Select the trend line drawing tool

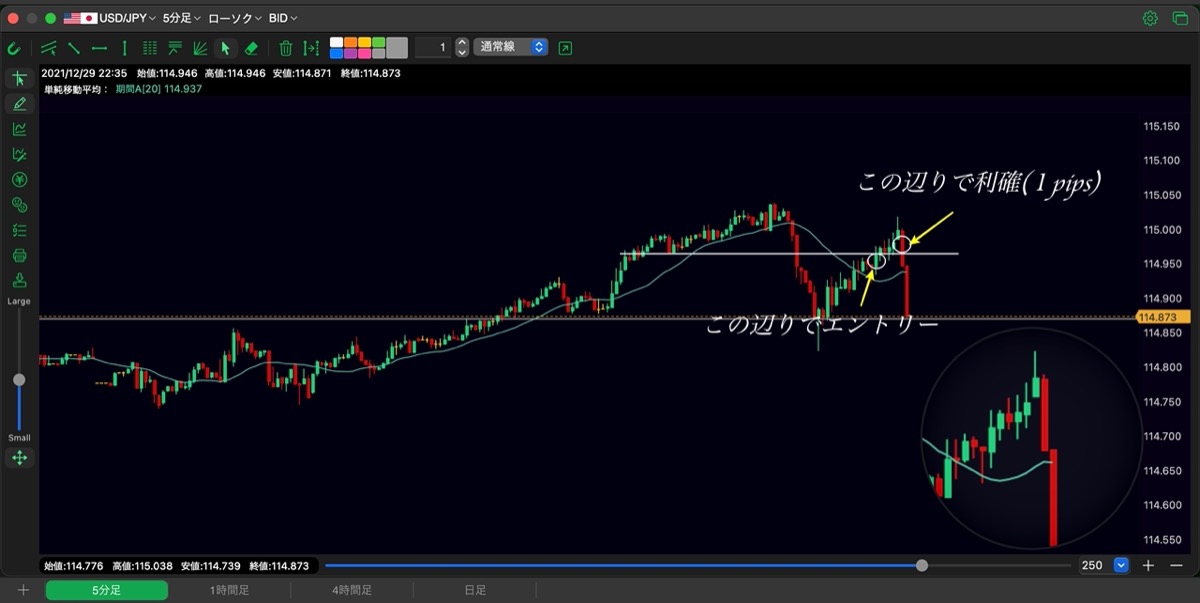pos(48,47)
